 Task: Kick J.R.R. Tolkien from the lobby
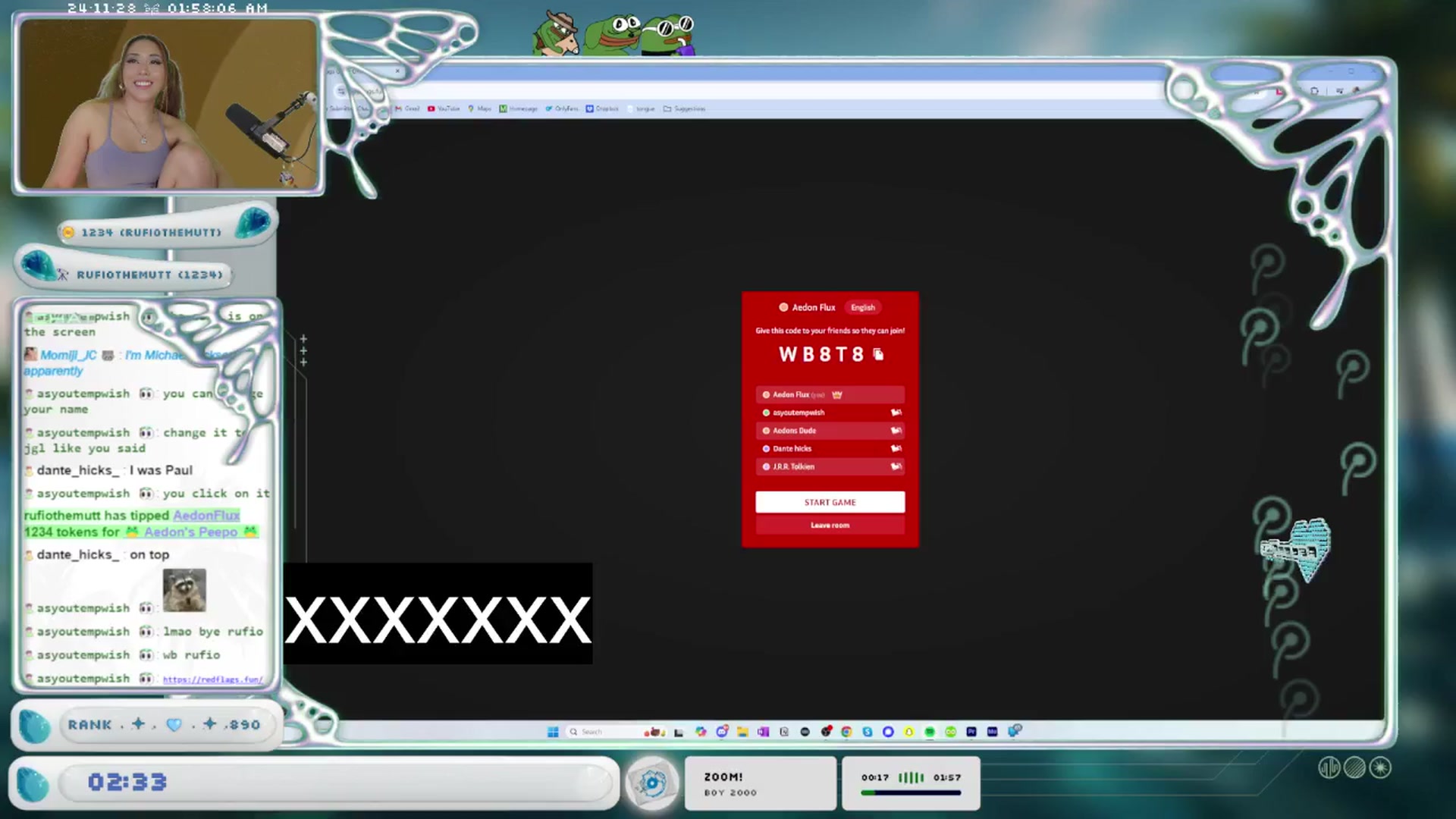896,466
